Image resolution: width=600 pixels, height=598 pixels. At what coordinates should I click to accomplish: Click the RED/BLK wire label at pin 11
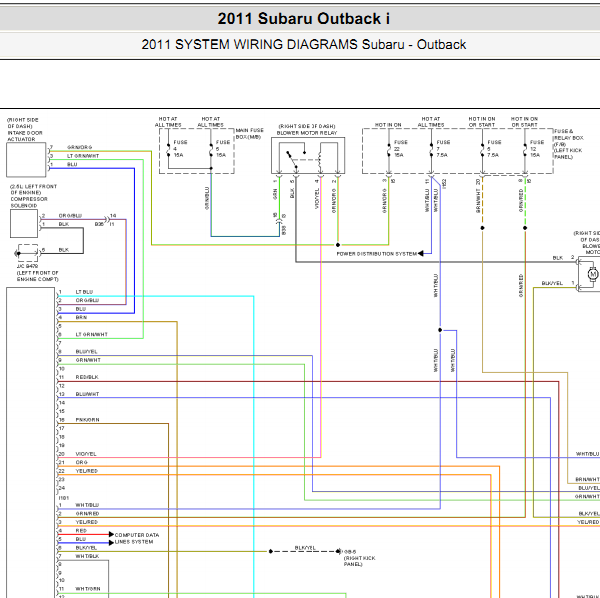tap(87, 377)
